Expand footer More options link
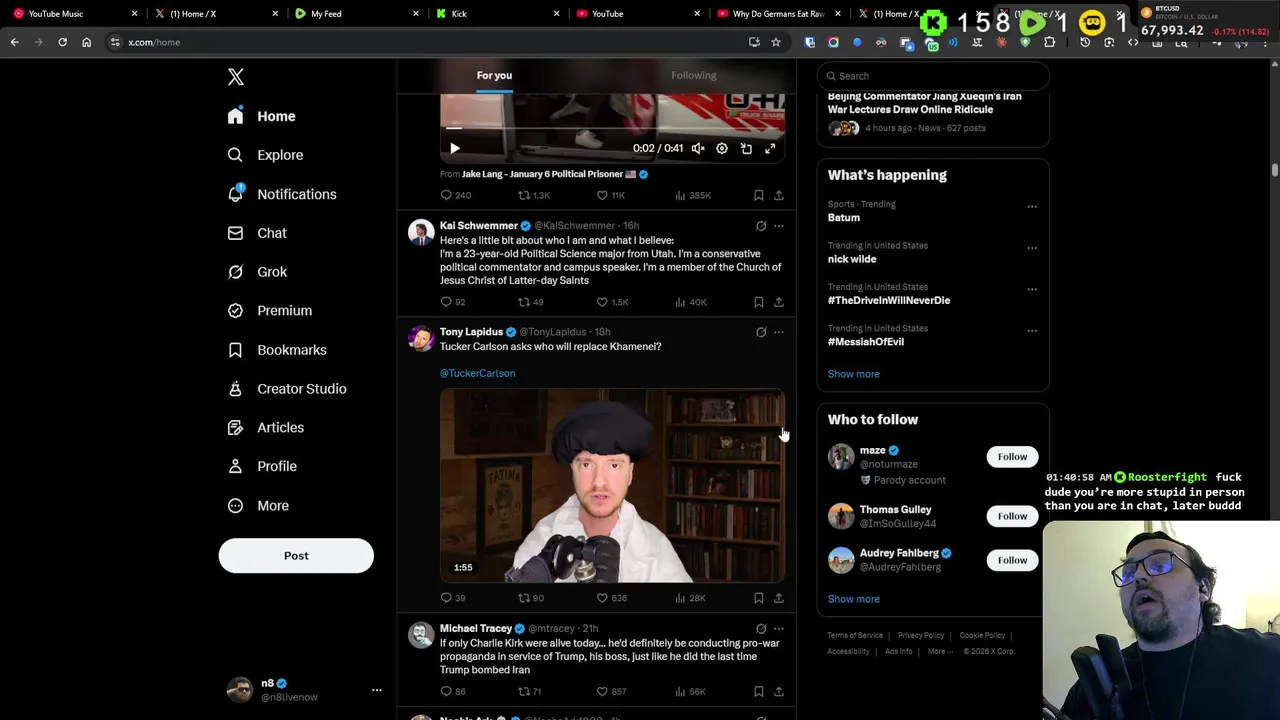 tap(940, 651)
